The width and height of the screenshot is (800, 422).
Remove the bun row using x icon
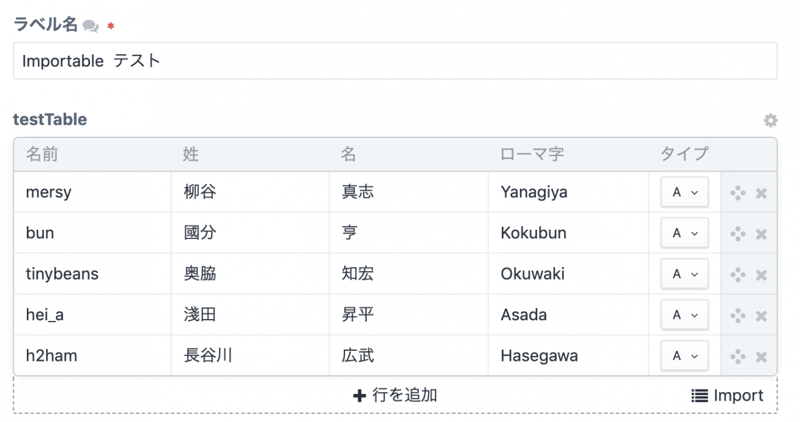pyautogui.click(x=761, y=234)
